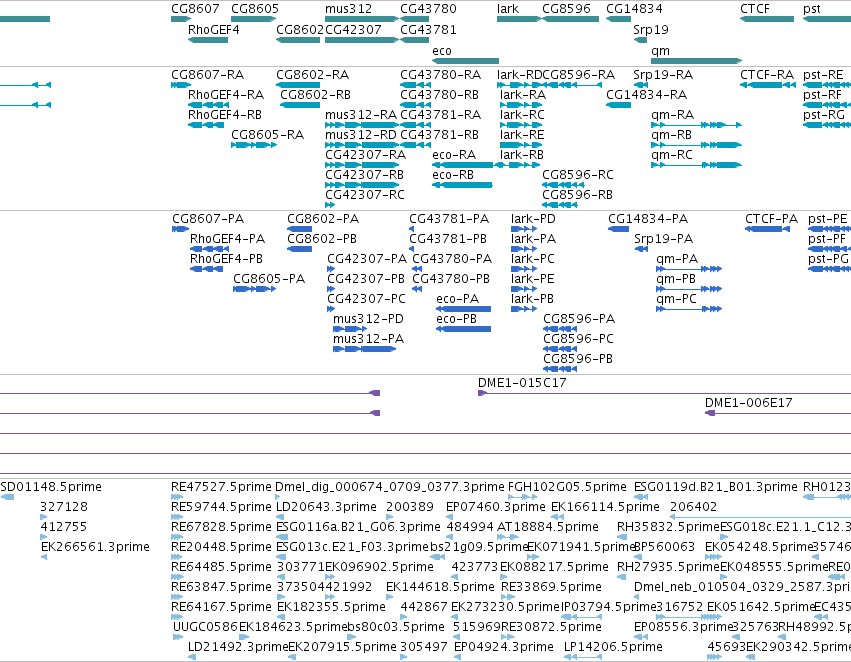Select transcript pst-RG
This screenshot has width=851, height=662.
tap(827, 125)
